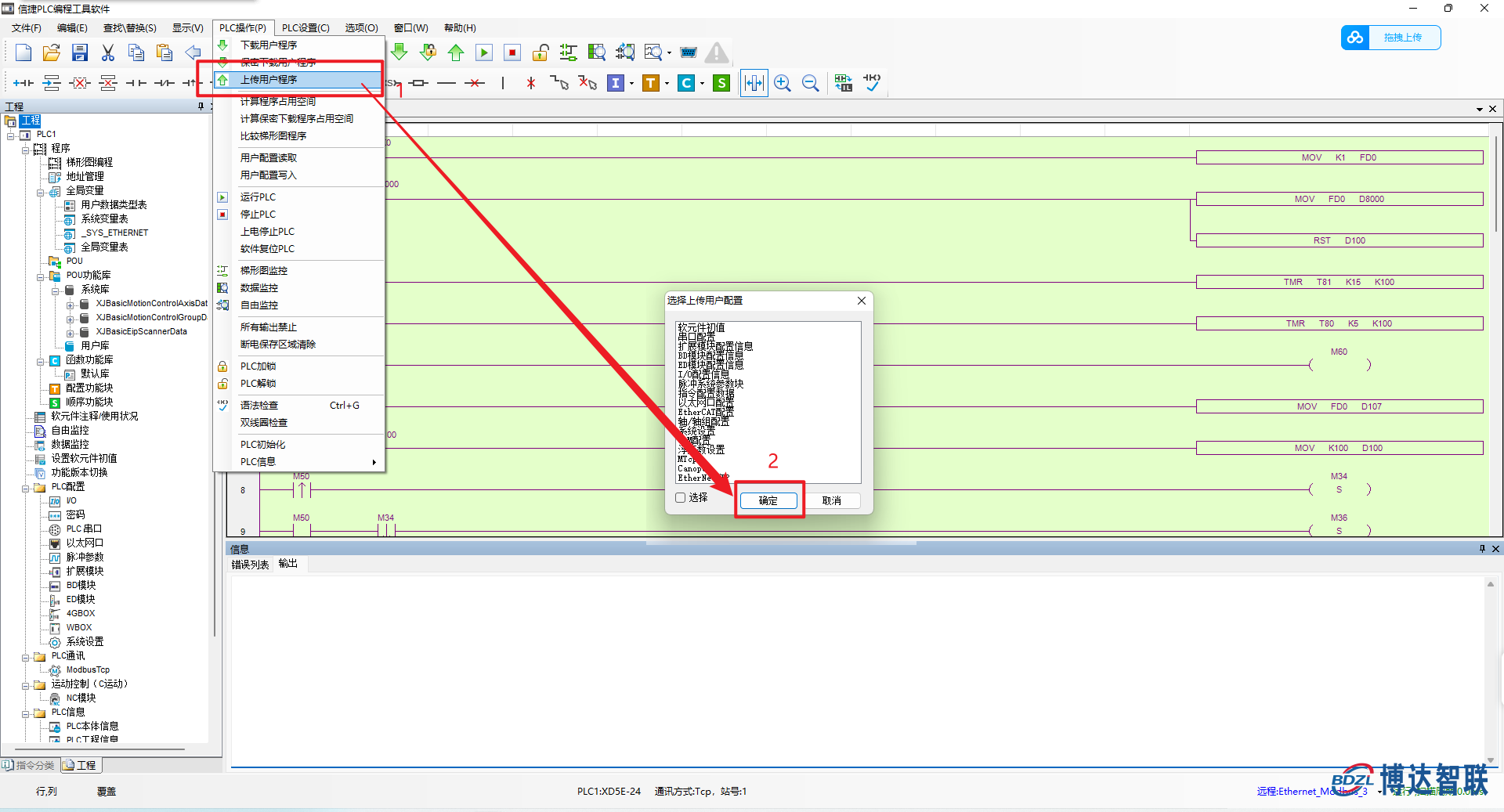Click the data monitor magnifier grid icon

point(597,52)
